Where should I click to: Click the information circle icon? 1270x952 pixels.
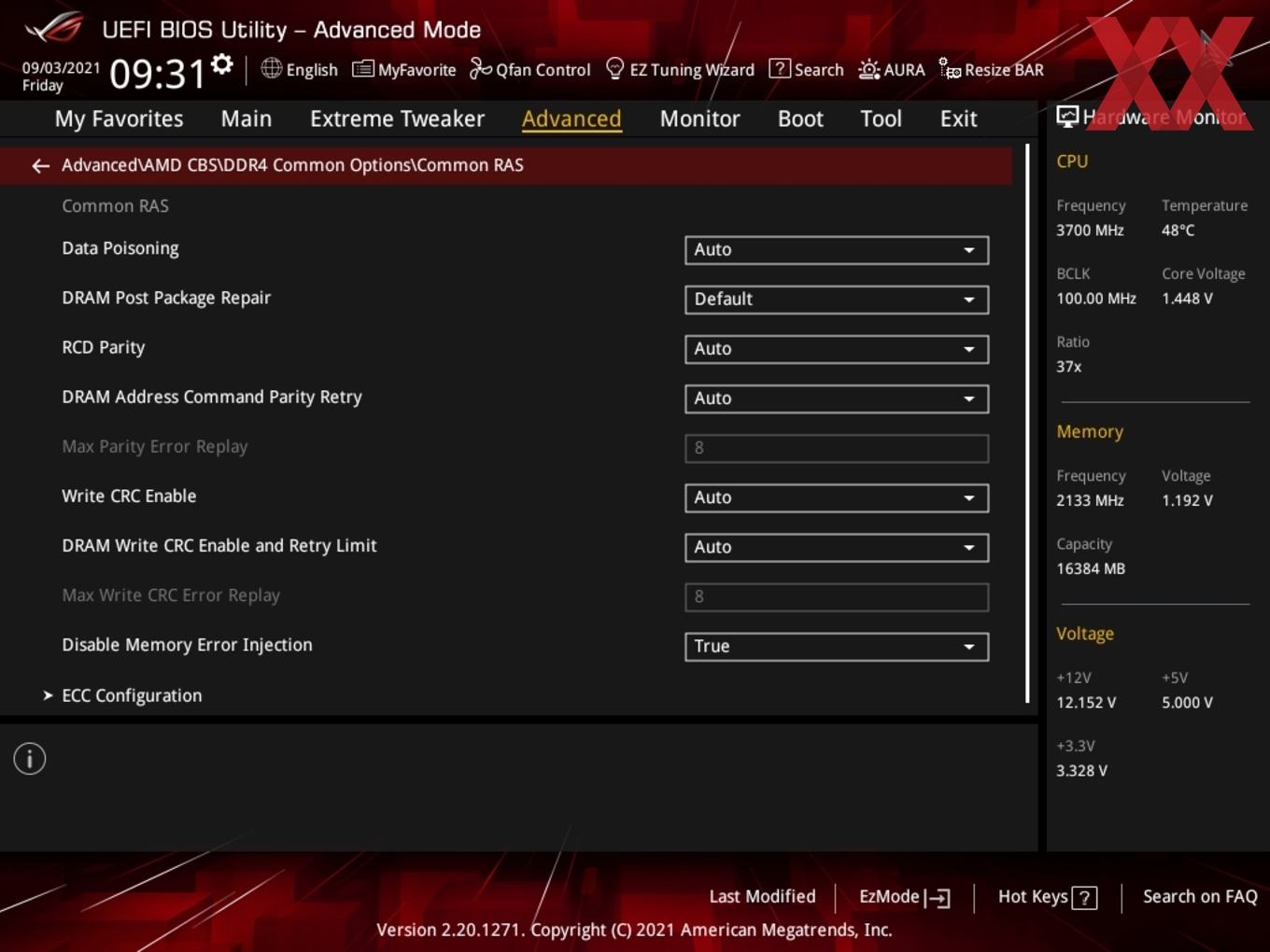(30, 759)
